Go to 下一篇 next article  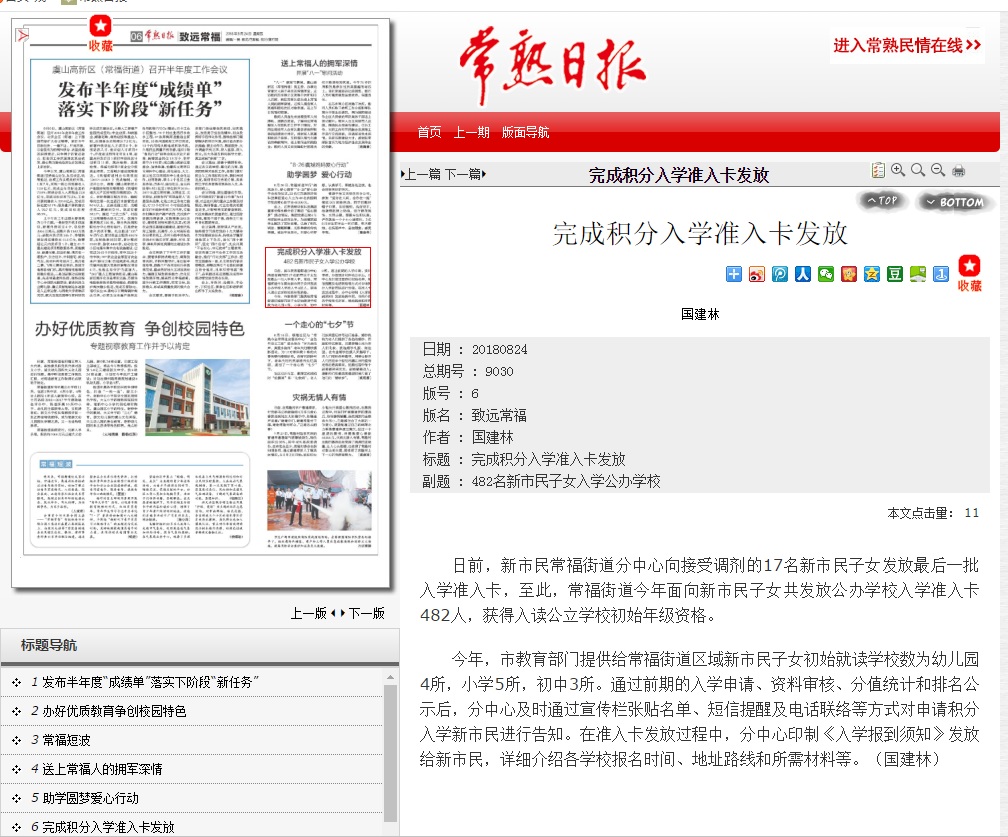pos(465,174)
